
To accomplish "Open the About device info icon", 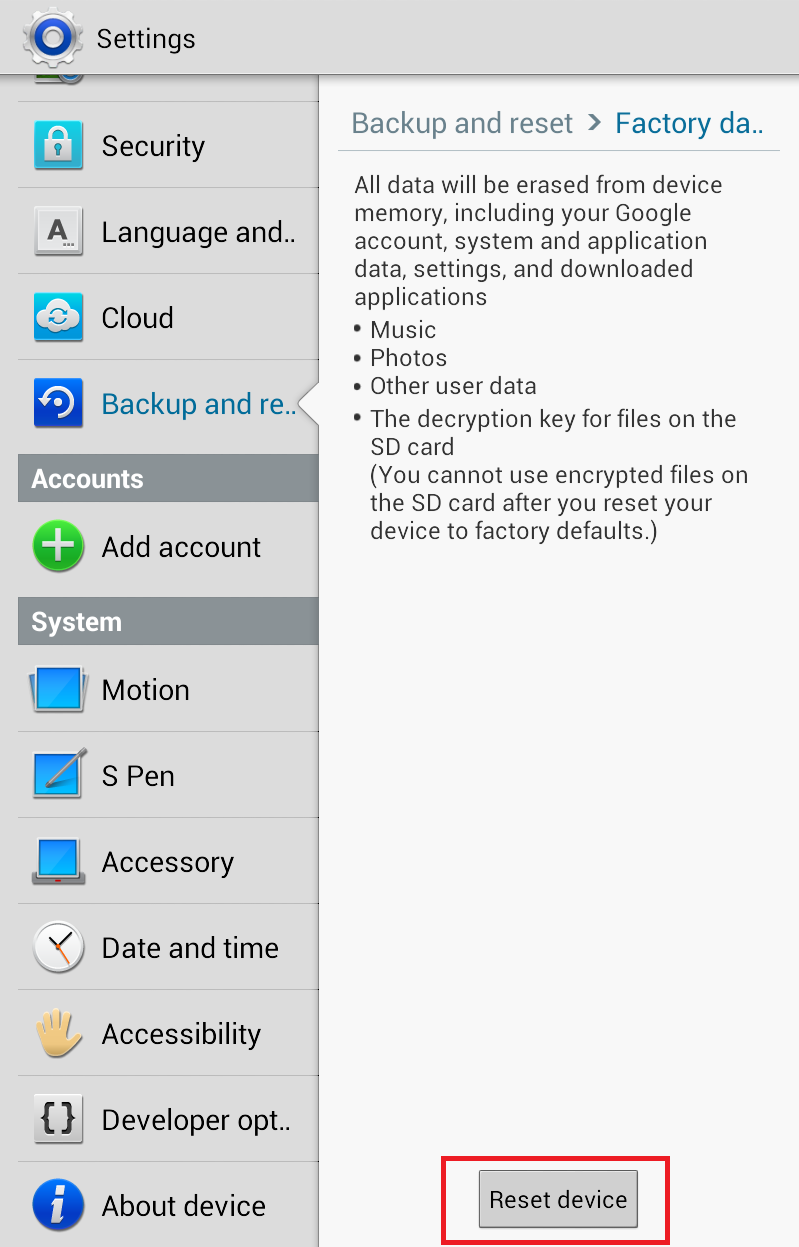I will 59,1205.
